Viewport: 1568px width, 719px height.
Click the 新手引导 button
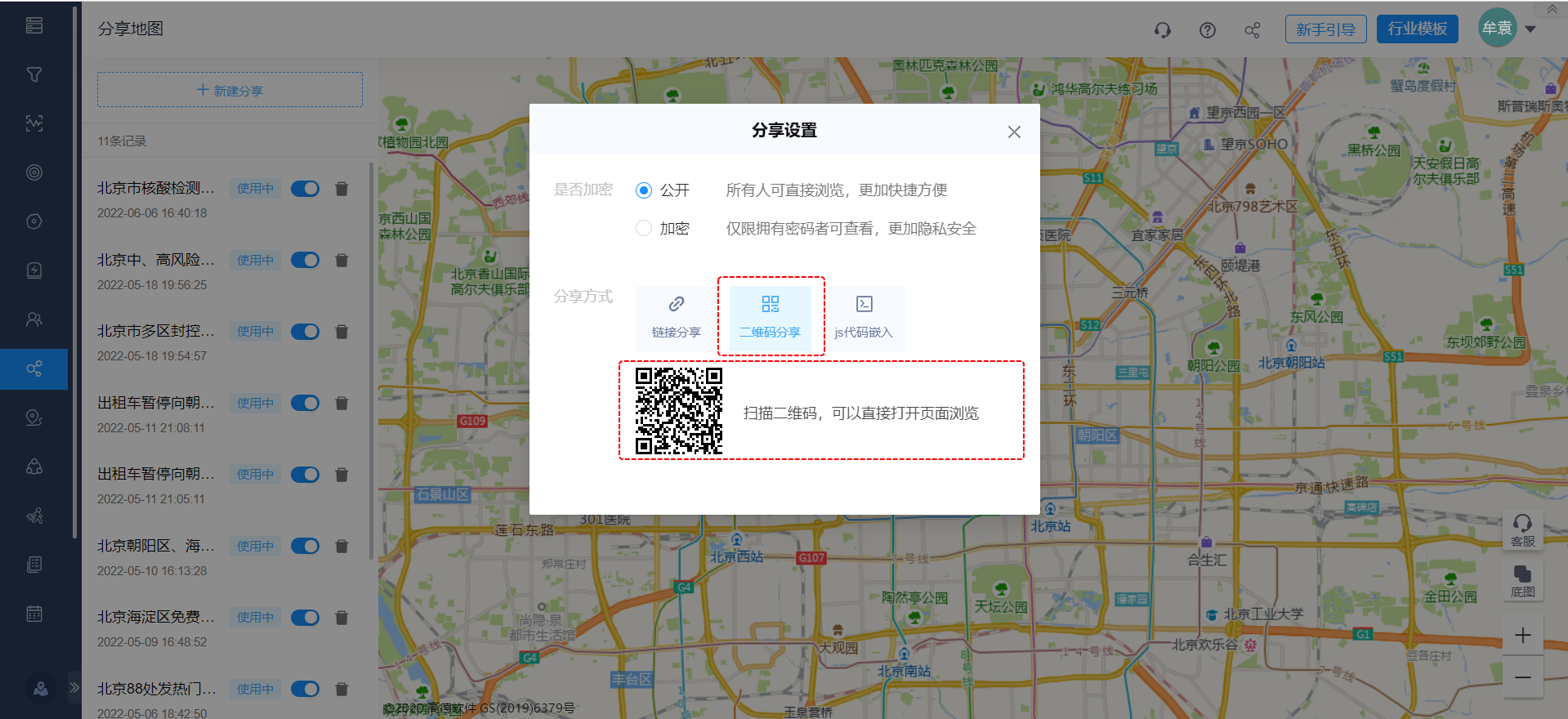tap(1325, 29)
